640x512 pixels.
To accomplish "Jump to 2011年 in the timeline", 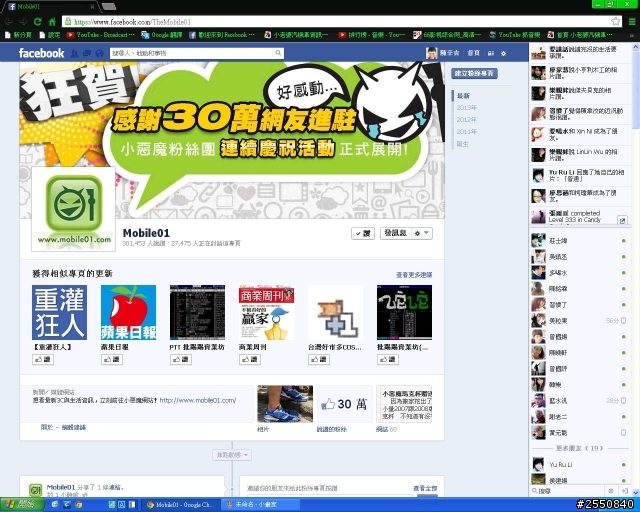I will tap(467, 131).
